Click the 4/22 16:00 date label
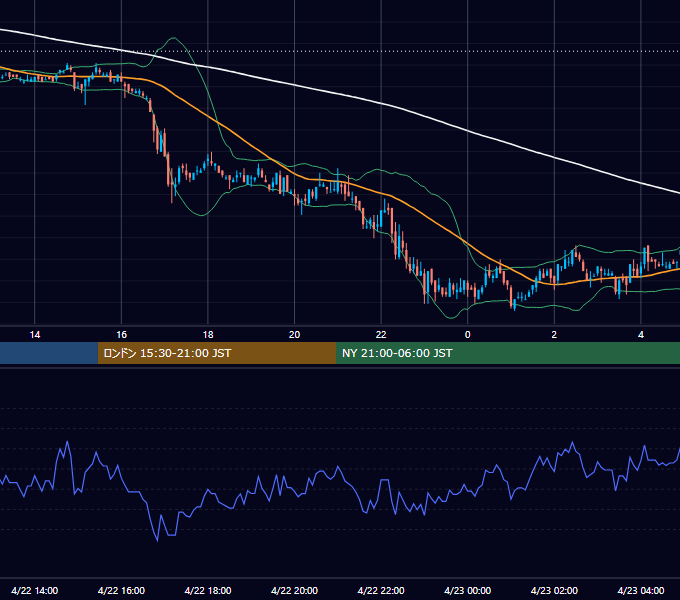 click(x=121, y=591)
